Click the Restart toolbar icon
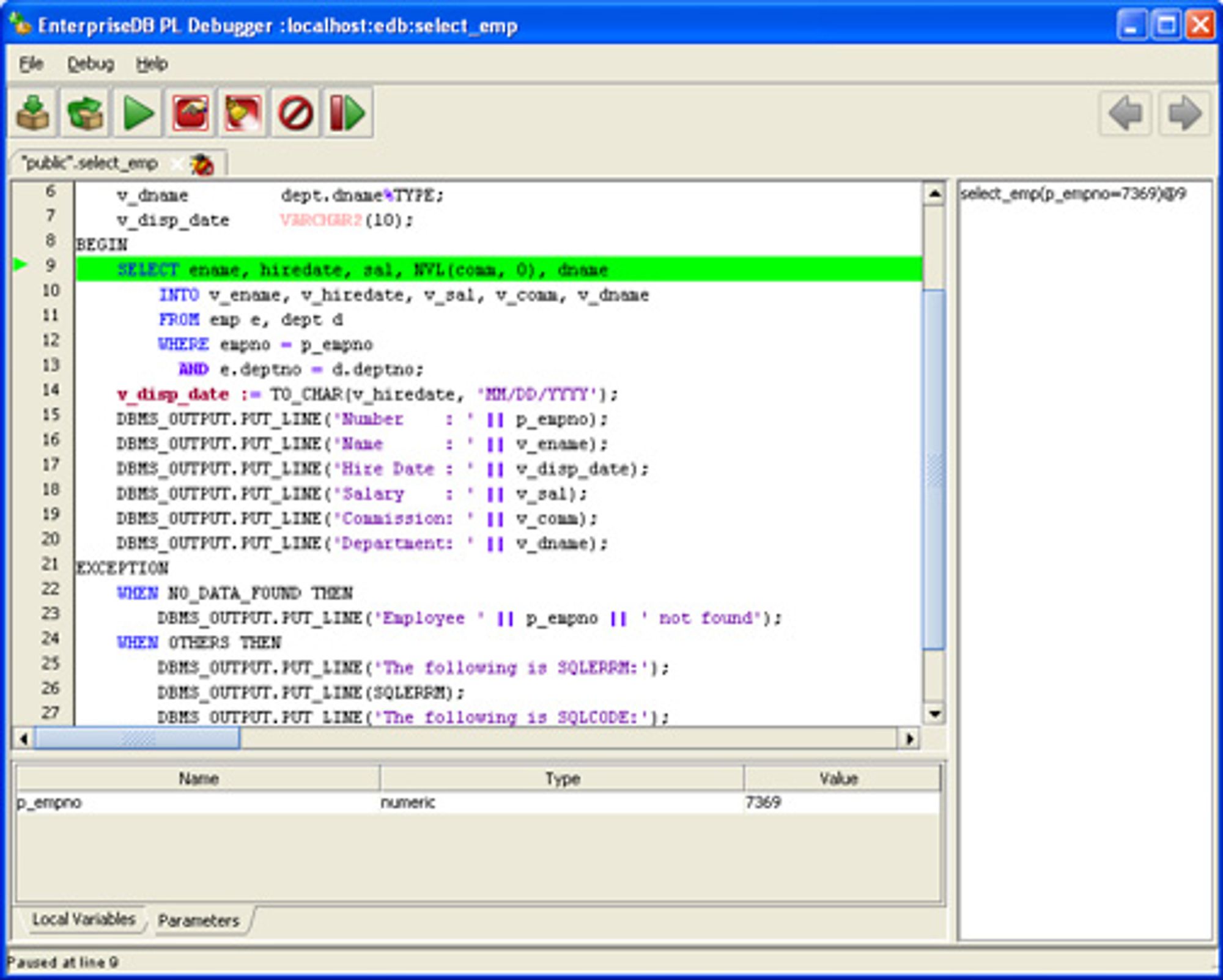The image size is (1223, 980). pos(348,112)
